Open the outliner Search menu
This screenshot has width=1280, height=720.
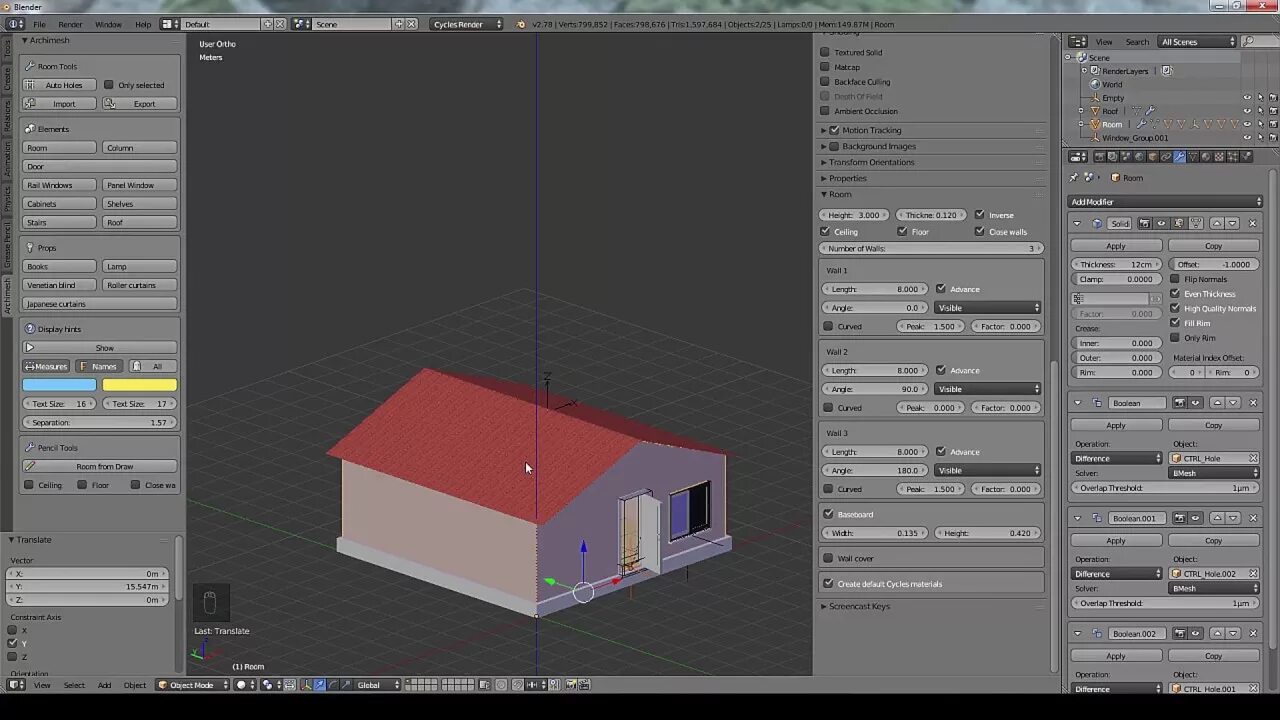[x=1137, y=42]
